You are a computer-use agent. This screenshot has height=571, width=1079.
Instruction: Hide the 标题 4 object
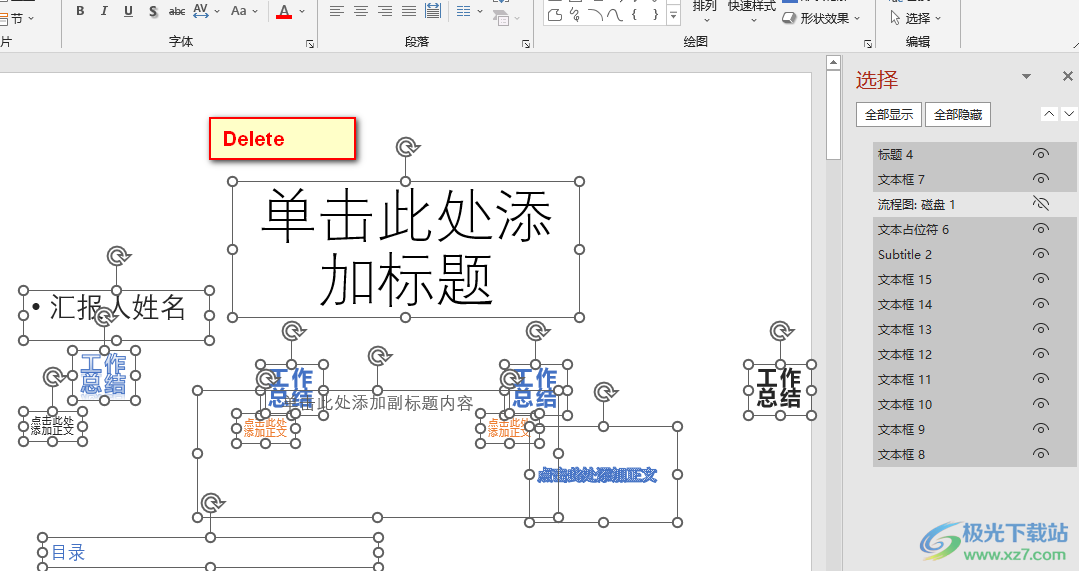coord(1041,154)
